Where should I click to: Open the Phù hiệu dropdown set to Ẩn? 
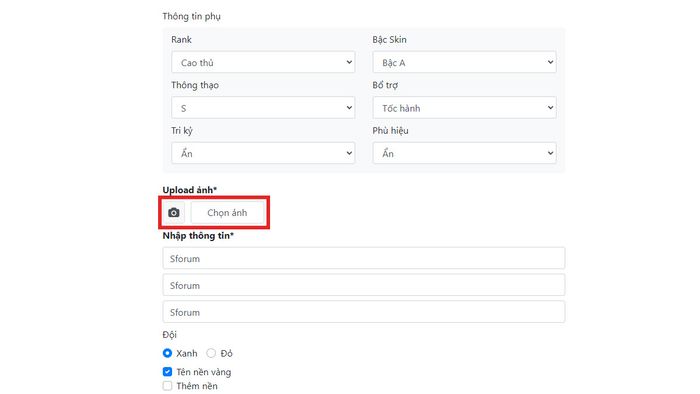point(464,153)
